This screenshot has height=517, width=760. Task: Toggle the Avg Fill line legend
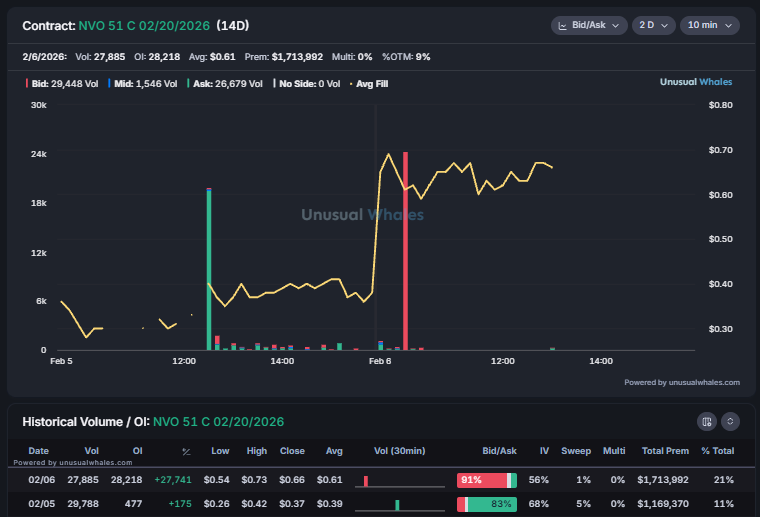pyautogui.click(x=368, y=83)
